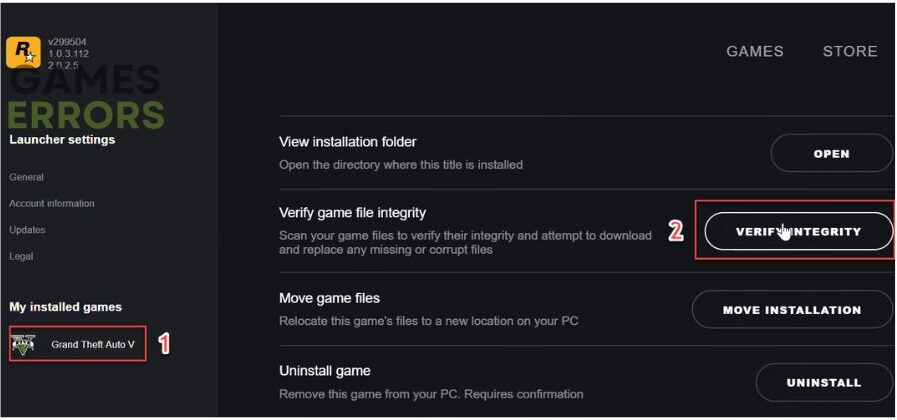This screenshot has width=897, height=420.
Task: Click the VERIFY INTEGRITY button
Action: [x=798, y=231]
